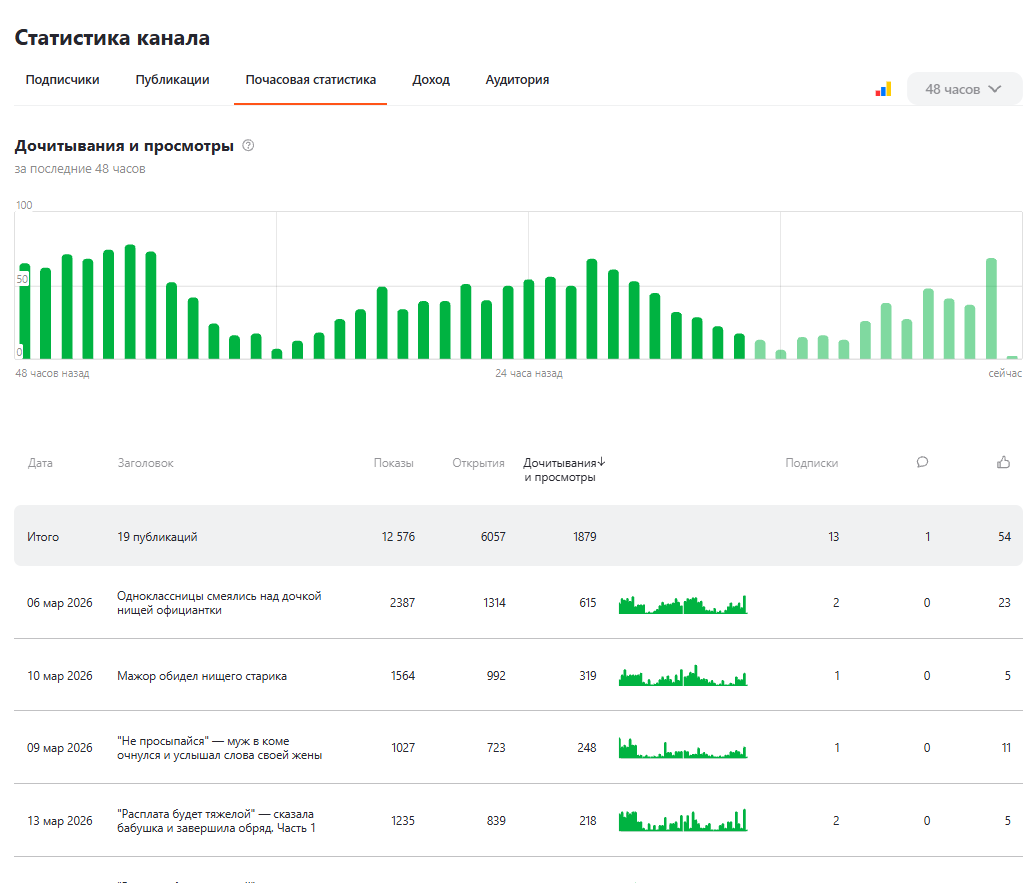Sort table by Показы column
The height and width of the screenshot is (883, 1026).
393,463
